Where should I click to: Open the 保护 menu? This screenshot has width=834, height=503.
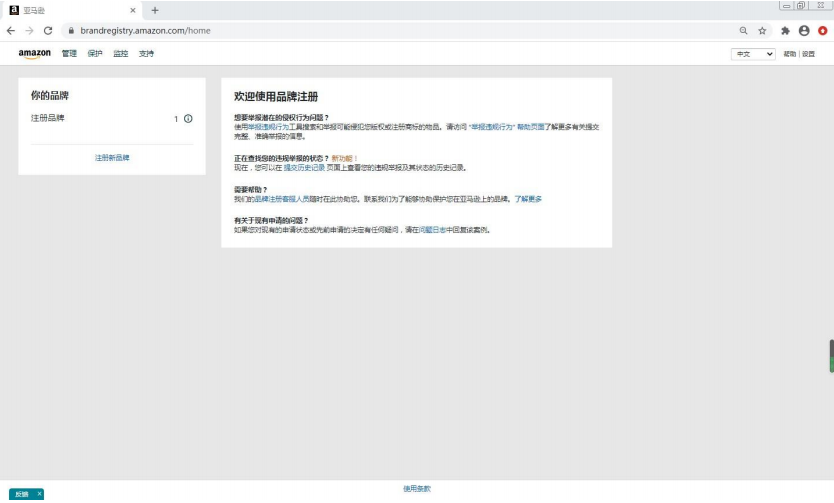95,54
